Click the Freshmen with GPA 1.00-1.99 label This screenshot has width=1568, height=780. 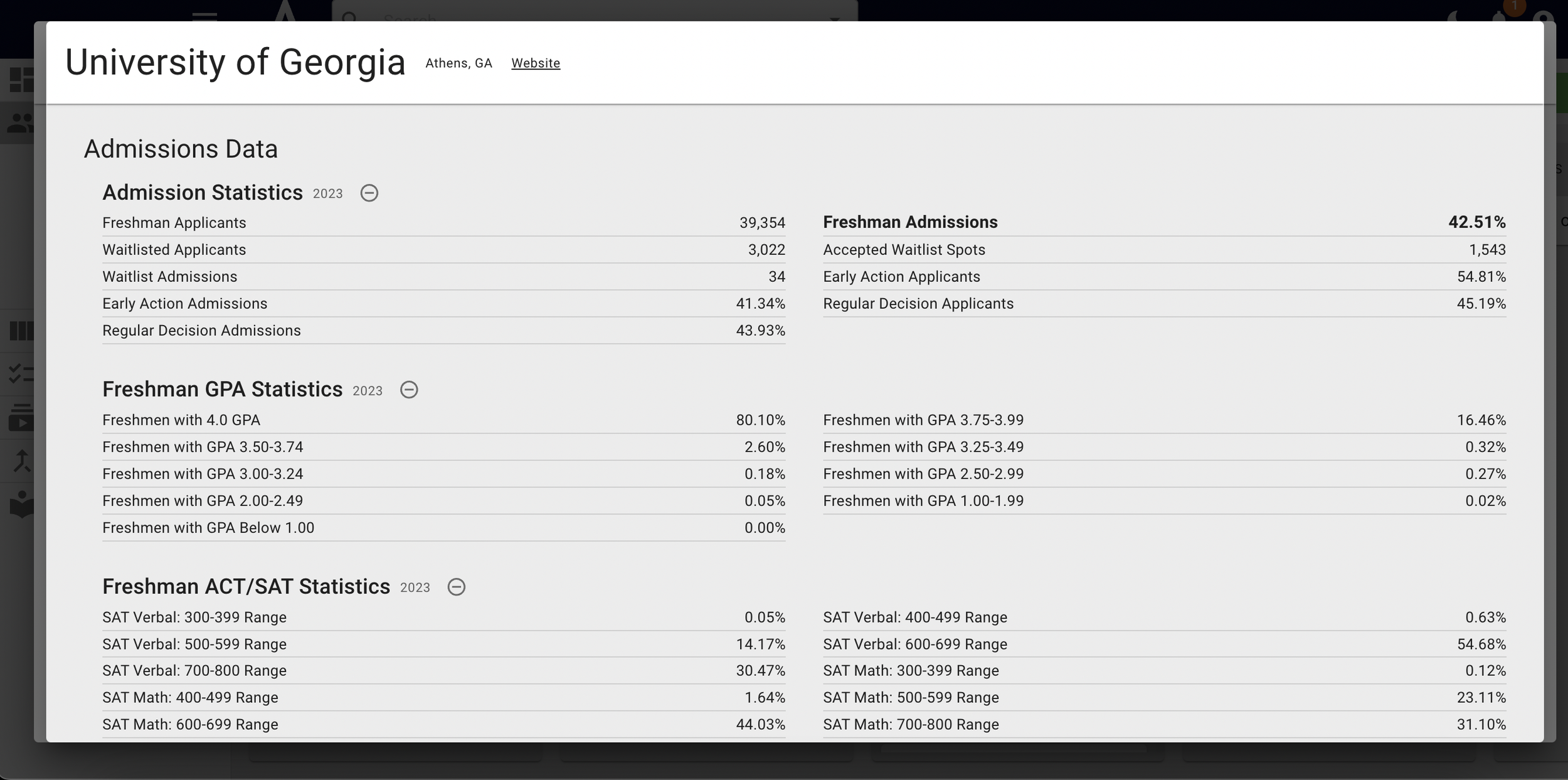[923, 501]
